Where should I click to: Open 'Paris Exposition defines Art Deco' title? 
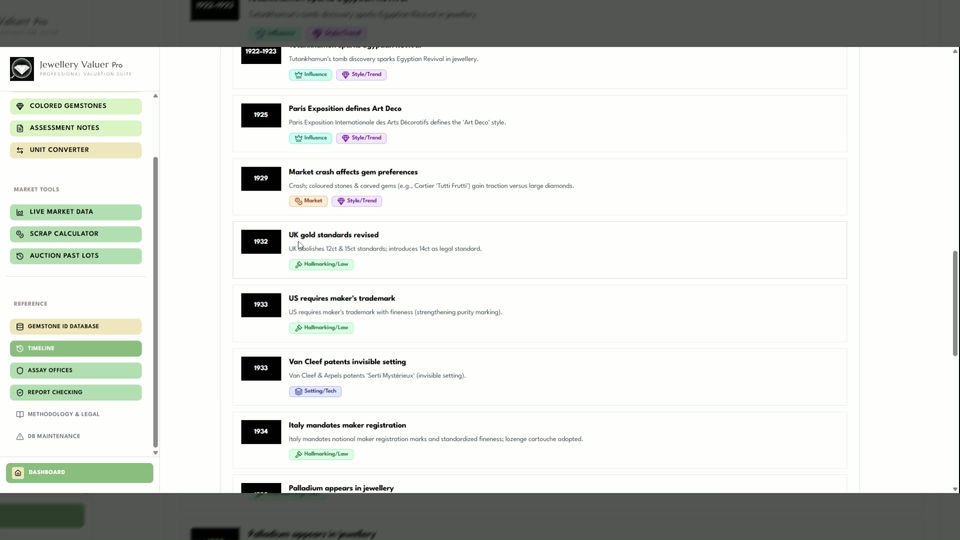pos(345,109)
